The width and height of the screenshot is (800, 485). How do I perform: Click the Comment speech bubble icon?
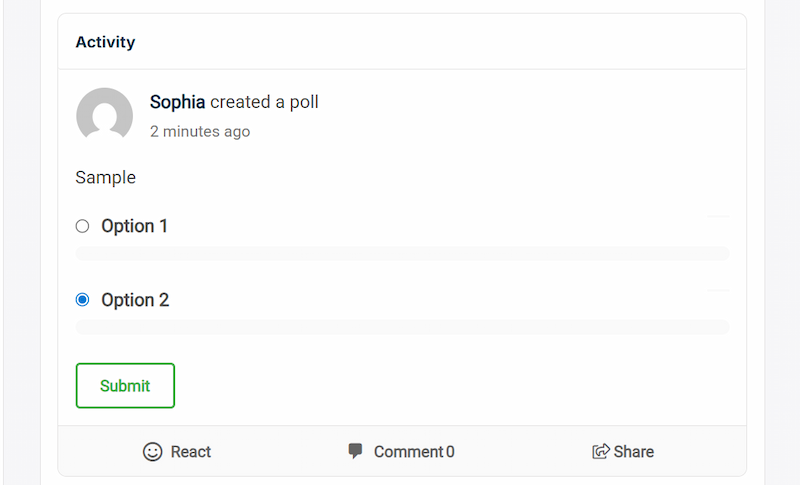pos(355,451)
